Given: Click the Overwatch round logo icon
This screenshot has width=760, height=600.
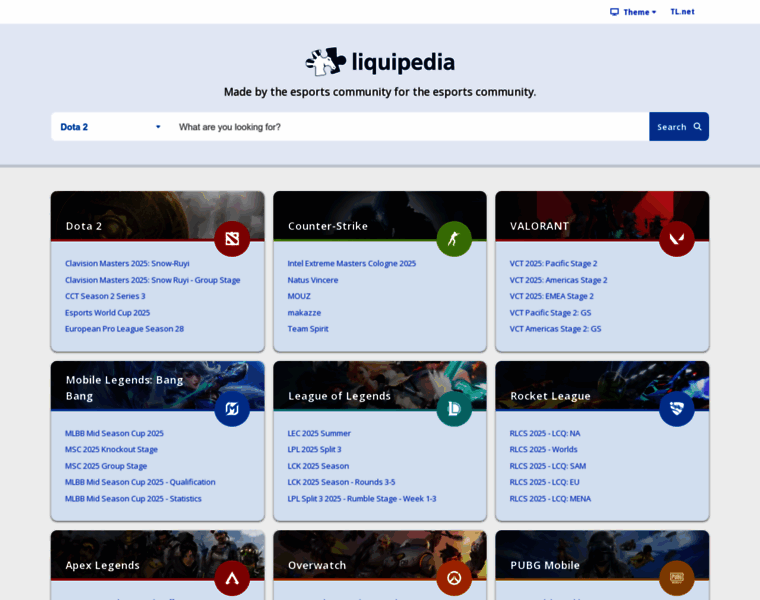Looking at the screenshot, I should pos(454,578).
